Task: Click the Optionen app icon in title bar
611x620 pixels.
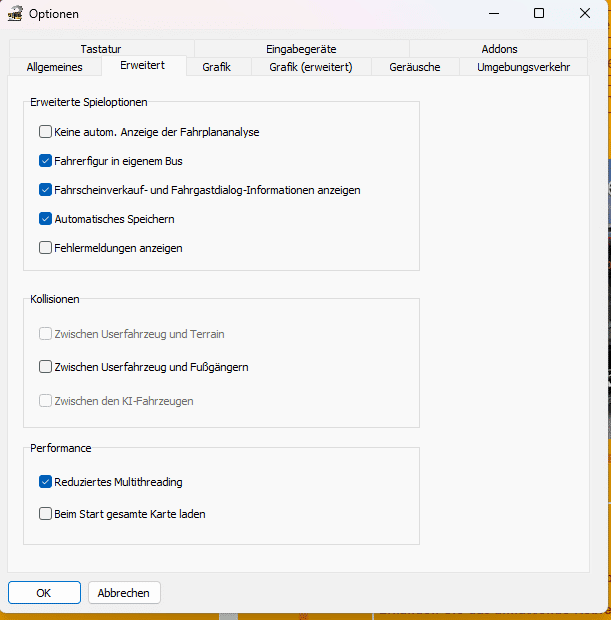Action: (x=15, y=14)
